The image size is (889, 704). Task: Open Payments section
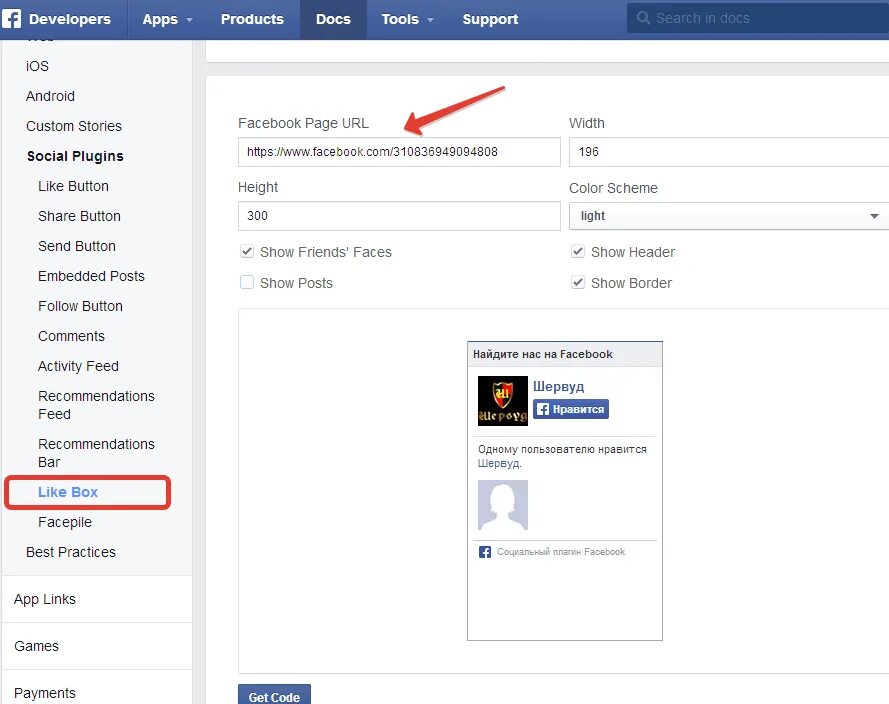click(45, 694)
